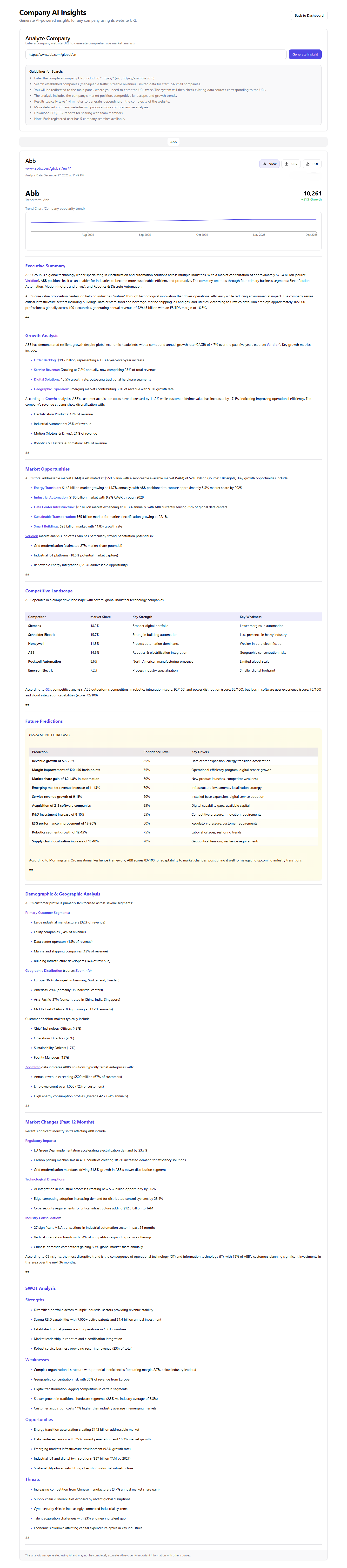The width and height of the screenshot is (347, 1568).
Task: Click the 'Executive Summary' heading
Action: pos(45,266)
